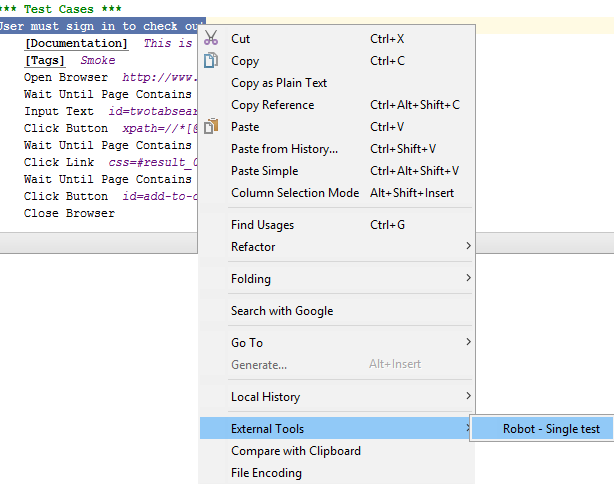Click Search with Google
The width and height of the screenshot is (614, 484).
tap(282, 311)
